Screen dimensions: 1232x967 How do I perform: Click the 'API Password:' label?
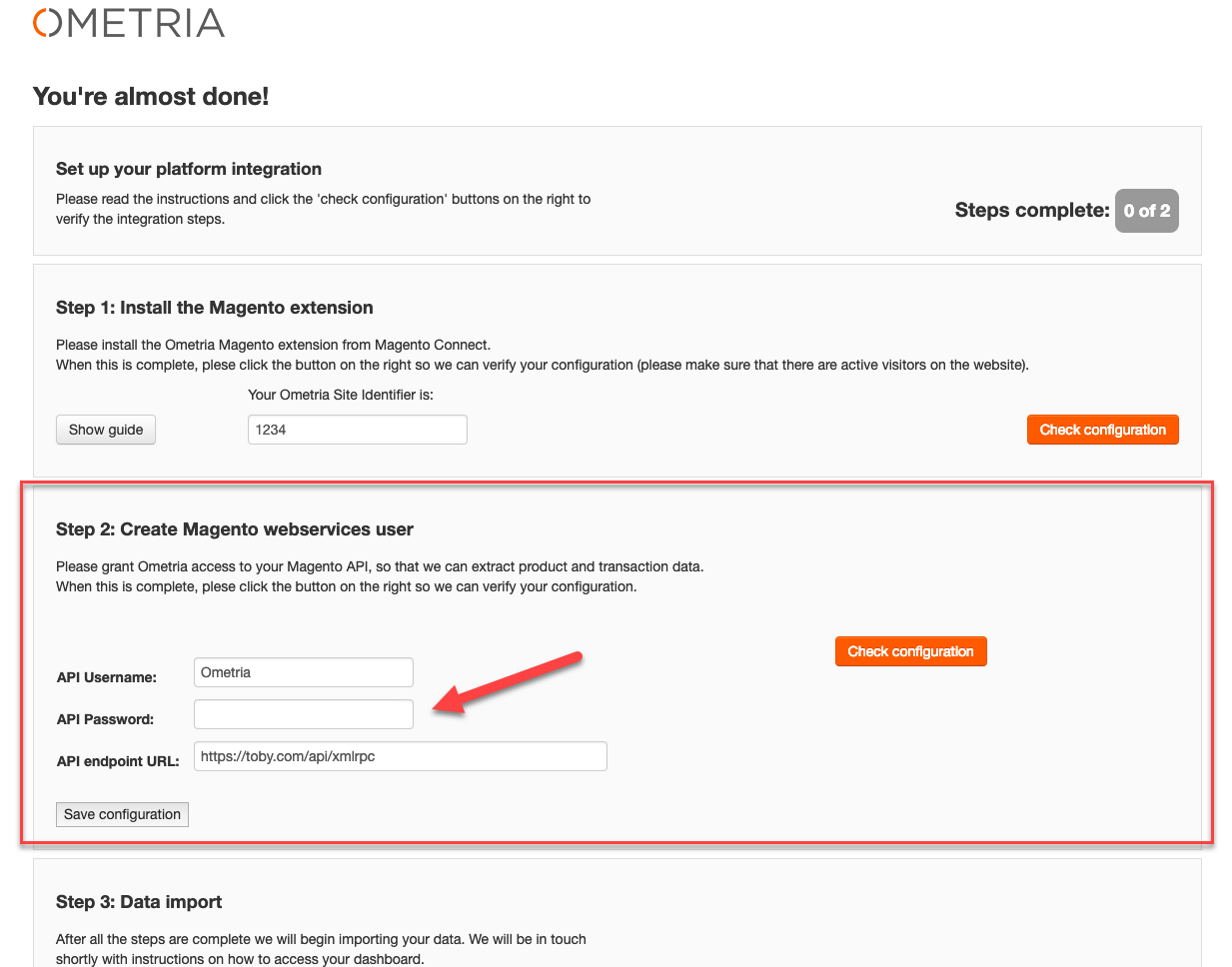tap(105, 719)
